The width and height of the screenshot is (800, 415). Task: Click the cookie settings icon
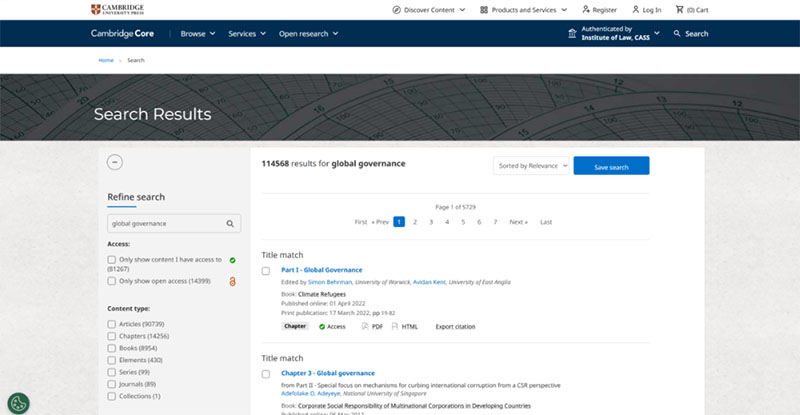(x=18, y=402)
